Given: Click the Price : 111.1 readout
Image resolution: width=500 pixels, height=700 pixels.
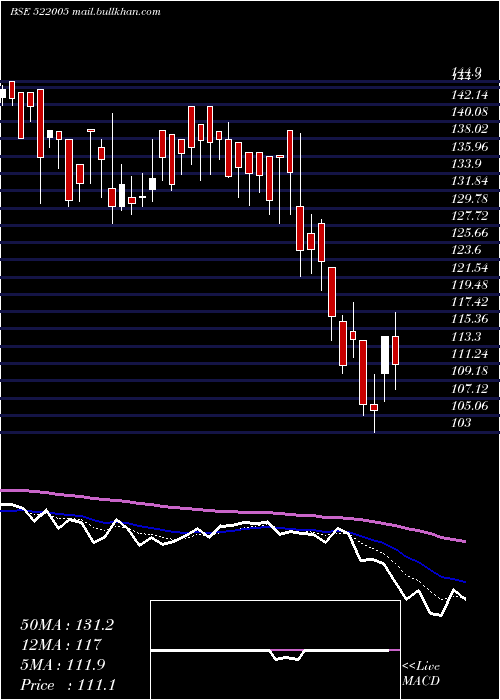Looking at the screenshot, I should click(x=68, y=684).
